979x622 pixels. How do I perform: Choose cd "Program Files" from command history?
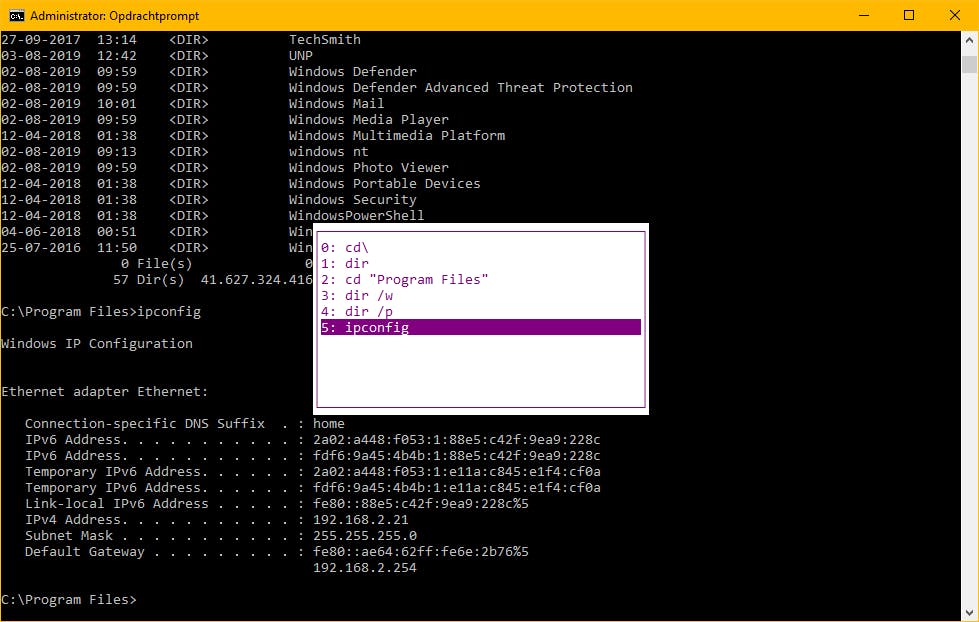pos(404,279)
